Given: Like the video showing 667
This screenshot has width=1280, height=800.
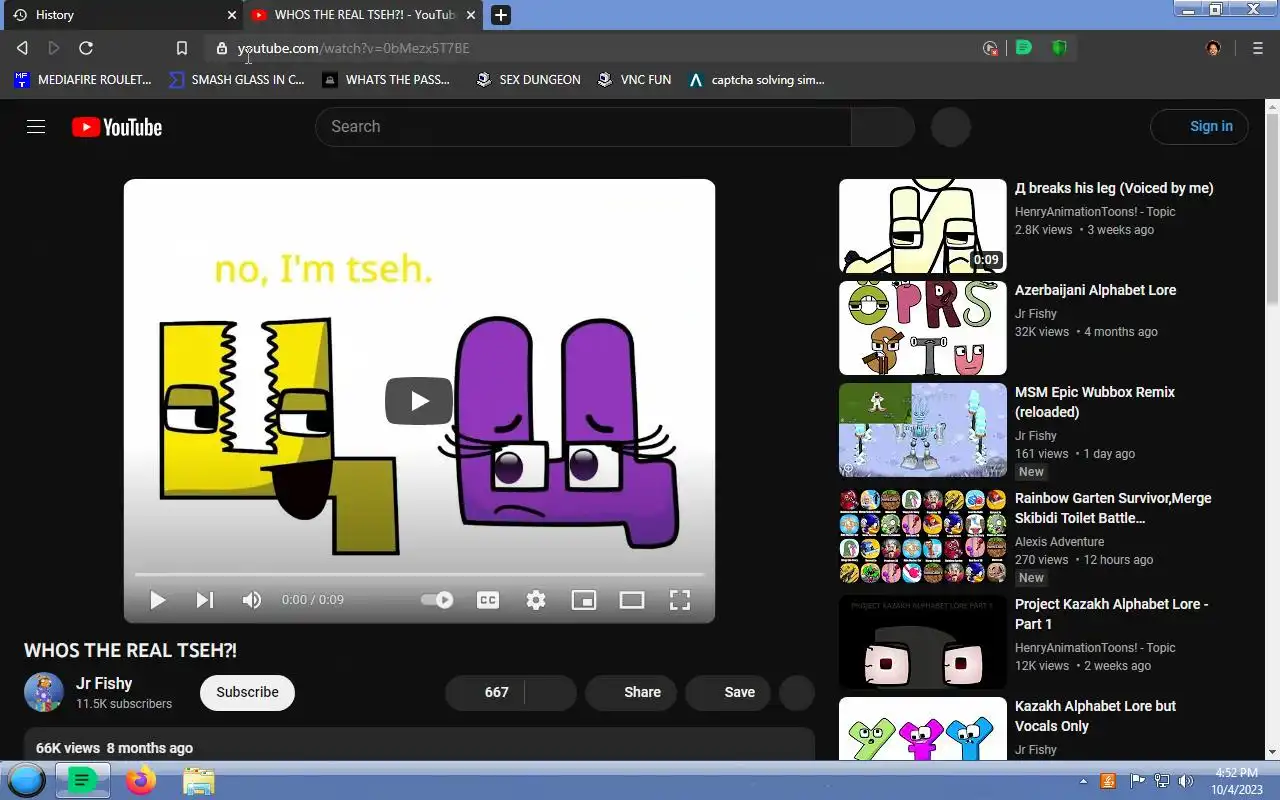Looking at the screenshot, I should (485, 692).
